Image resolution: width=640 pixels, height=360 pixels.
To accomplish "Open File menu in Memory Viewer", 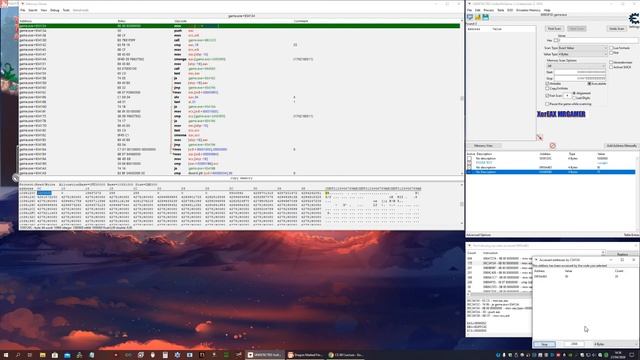I will click(x=23, y=10).
